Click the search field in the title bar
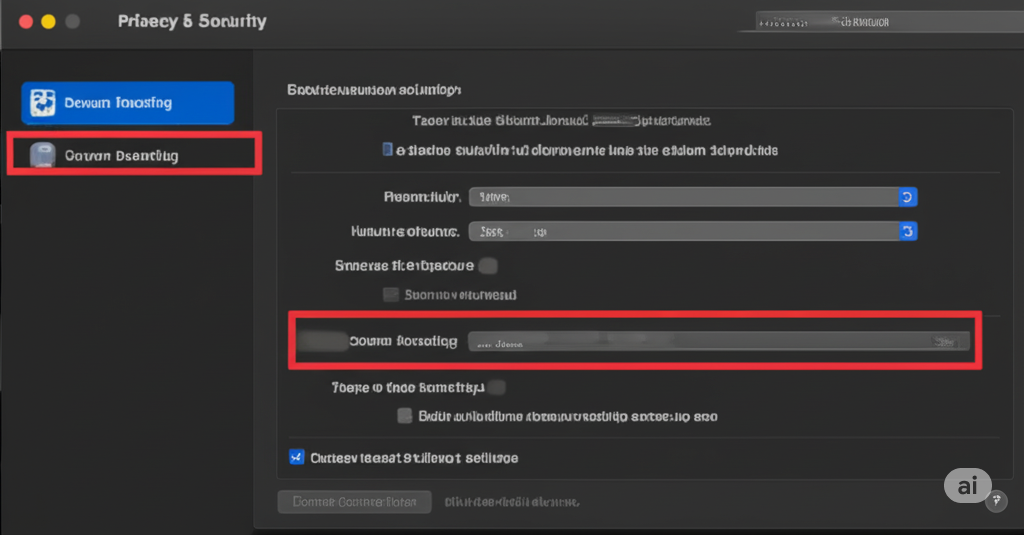The height and width of the screenshot is (535, 1024). 888,22
